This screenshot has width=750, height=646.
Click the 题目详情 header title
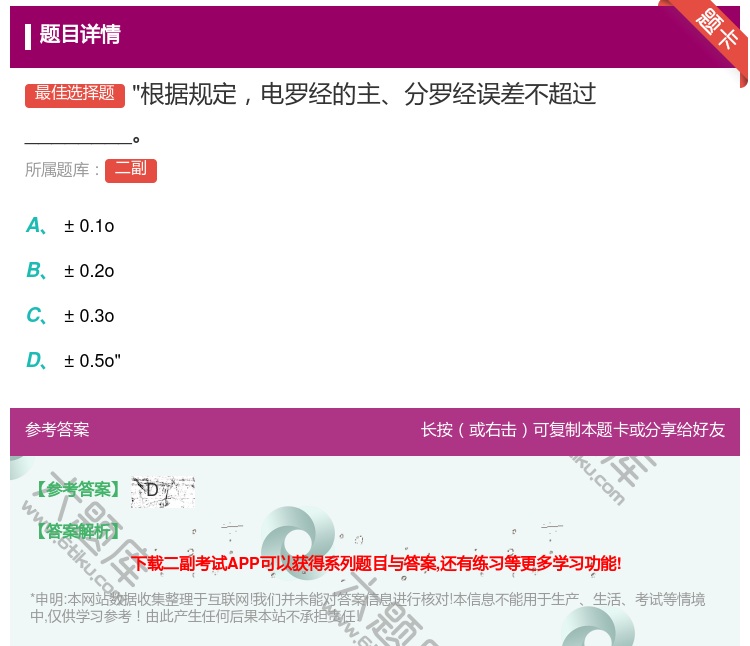coord(80,34)
